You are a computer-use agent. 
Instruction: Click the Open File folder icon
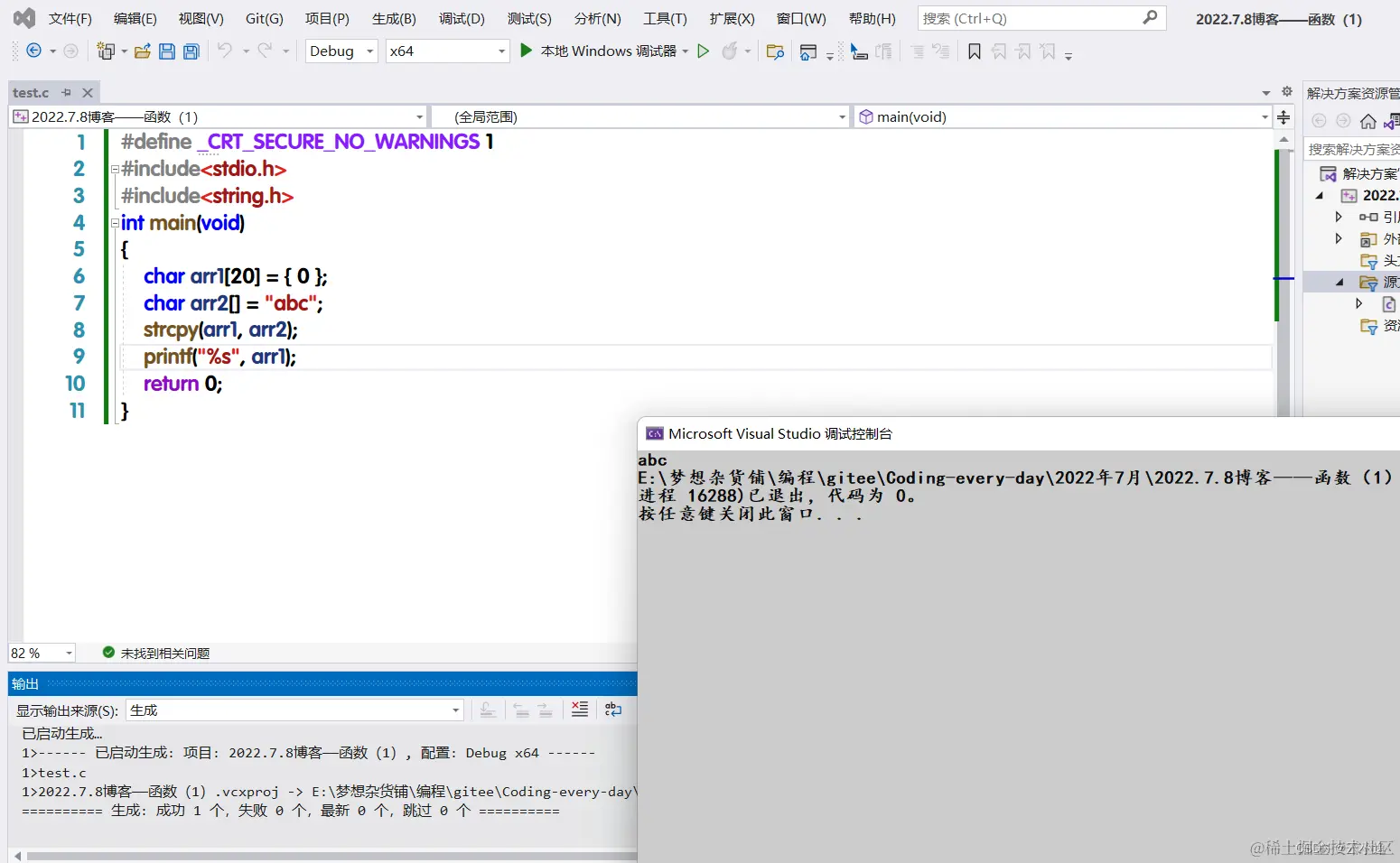pyautogui.click(x=143, y=51)
